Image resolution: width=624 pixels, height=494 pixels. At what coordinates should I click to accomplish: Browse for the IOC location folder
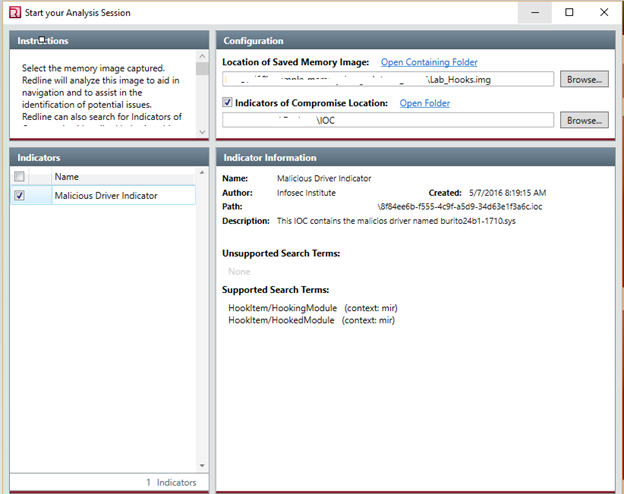(583, 120)
